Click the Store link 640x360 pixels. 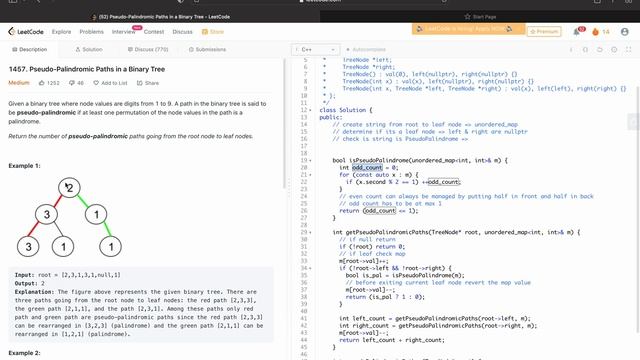tap(217, 31)
